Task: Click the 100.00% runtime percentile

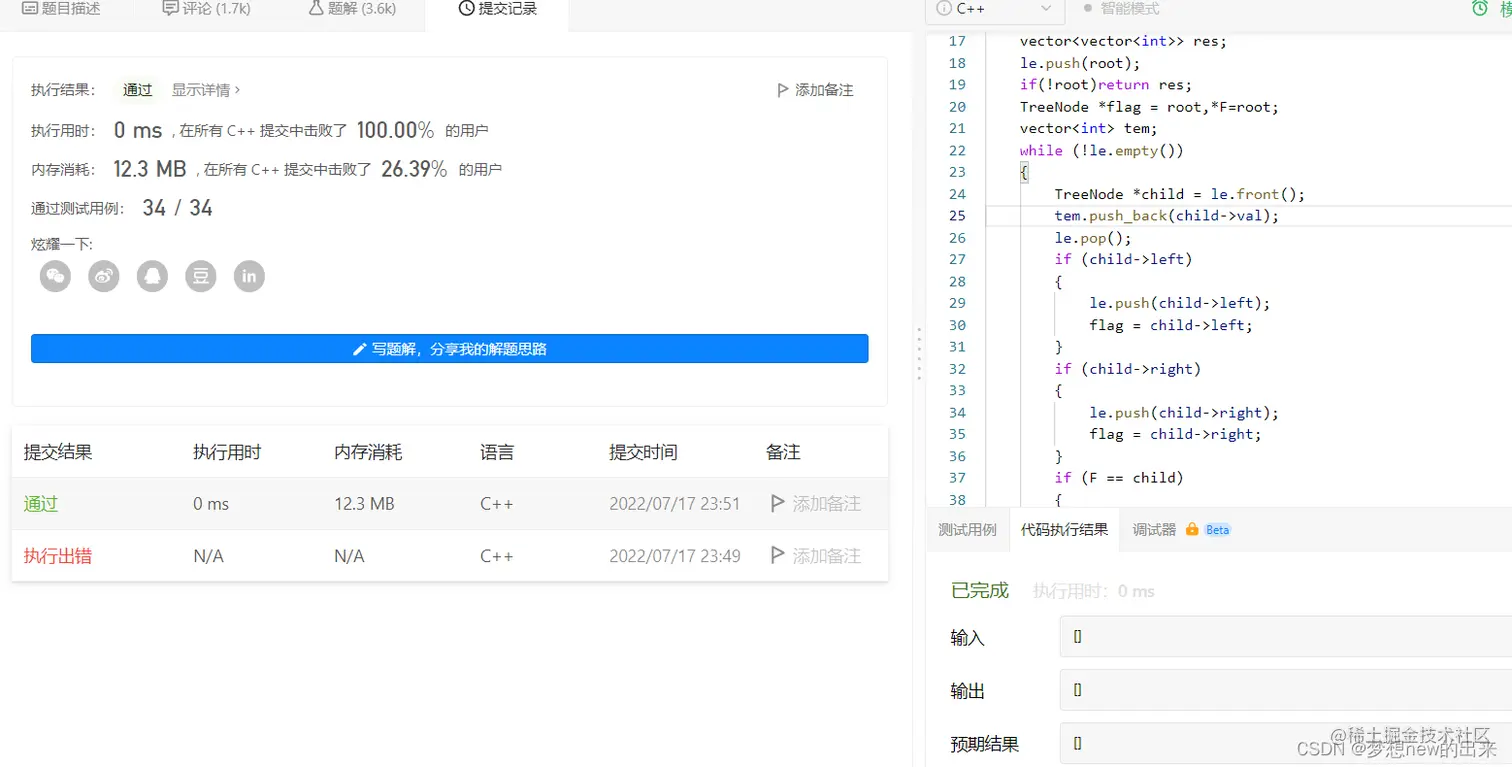Action: coord(395,130)
